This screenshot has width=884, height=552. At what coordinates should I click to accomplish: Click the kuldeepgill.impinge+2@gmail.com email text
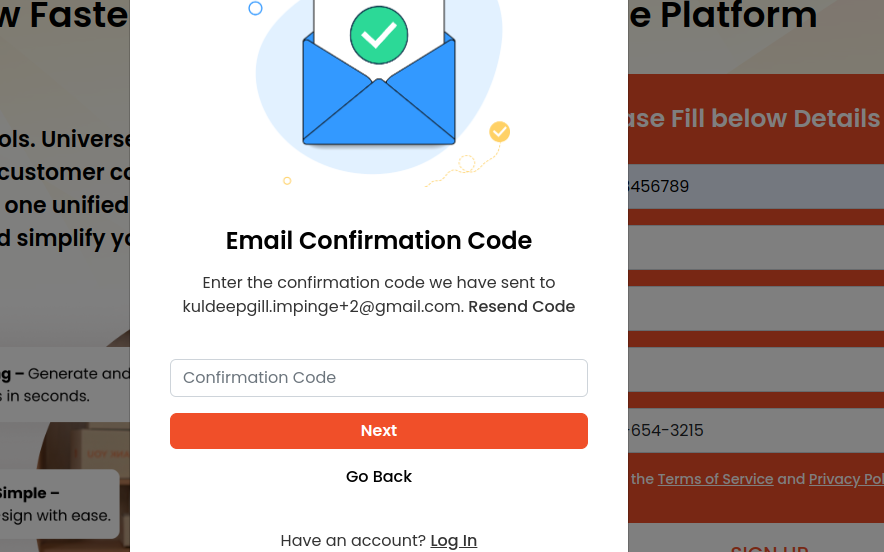click(x=321, y=307)
